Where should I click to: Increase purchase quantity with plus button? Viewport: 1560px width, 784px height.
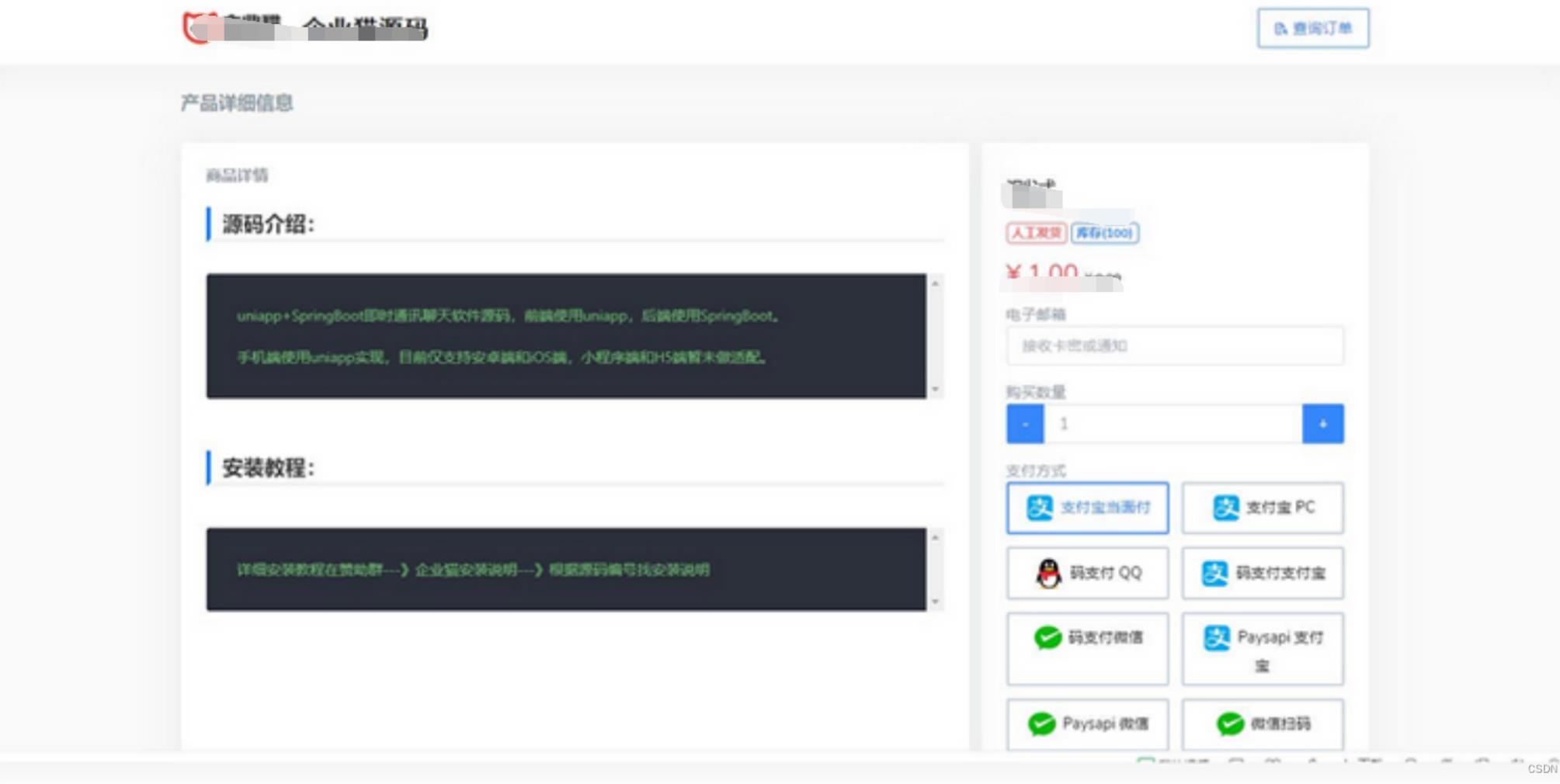pyautogui.click(x=1323, y=424)
